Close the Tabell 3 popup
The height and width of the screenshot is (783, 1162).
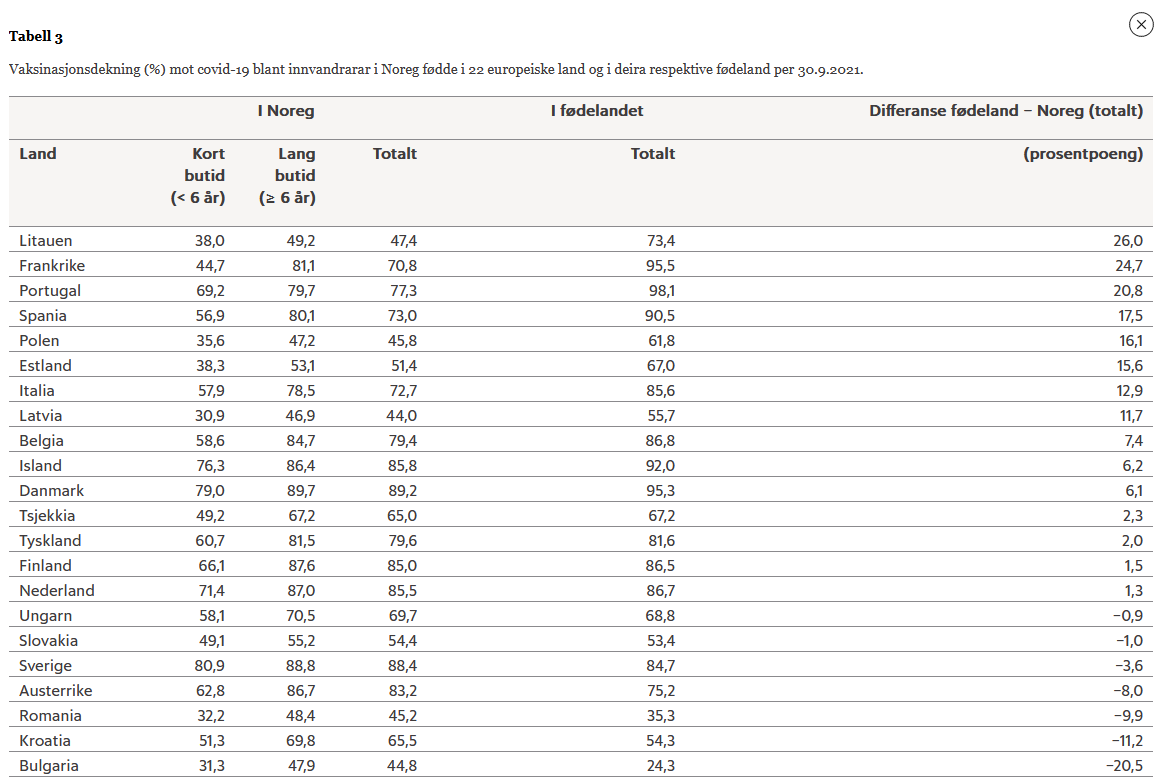click(1141, 25)
